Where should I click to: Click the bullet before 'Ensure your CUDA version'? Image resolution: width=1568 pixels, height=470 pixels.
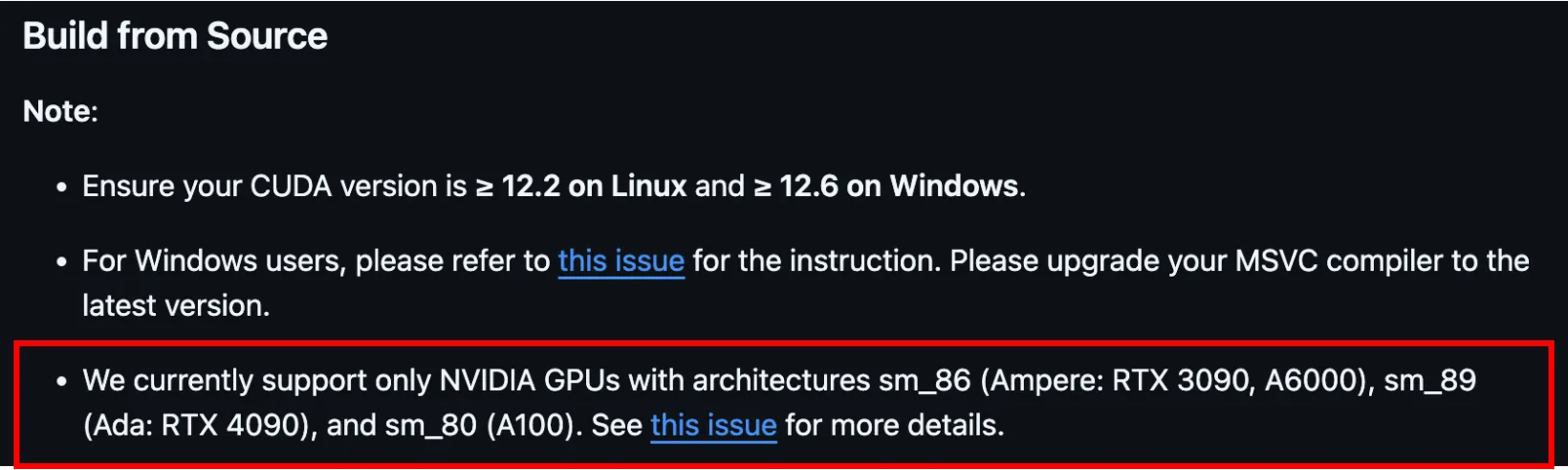tap(61, 187)
